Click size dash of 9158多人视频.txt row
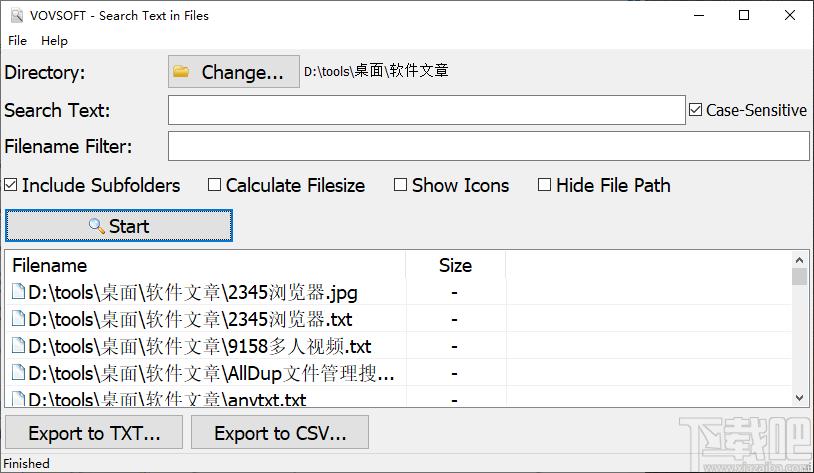This screenshot has width=814, height=473. click(x=454, y=347)
